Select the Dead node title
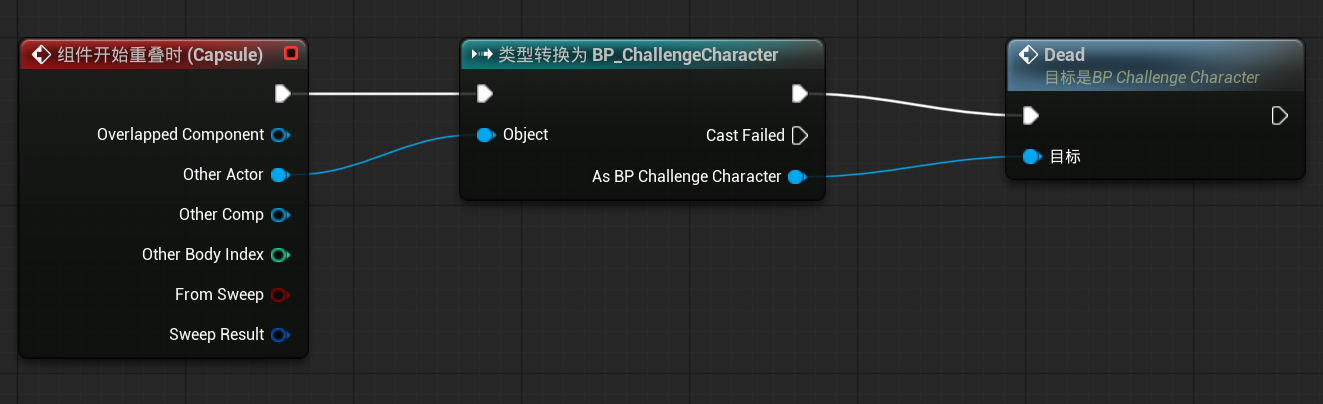Screen dimensions: 1323x404 click(x=1064, y=55)
